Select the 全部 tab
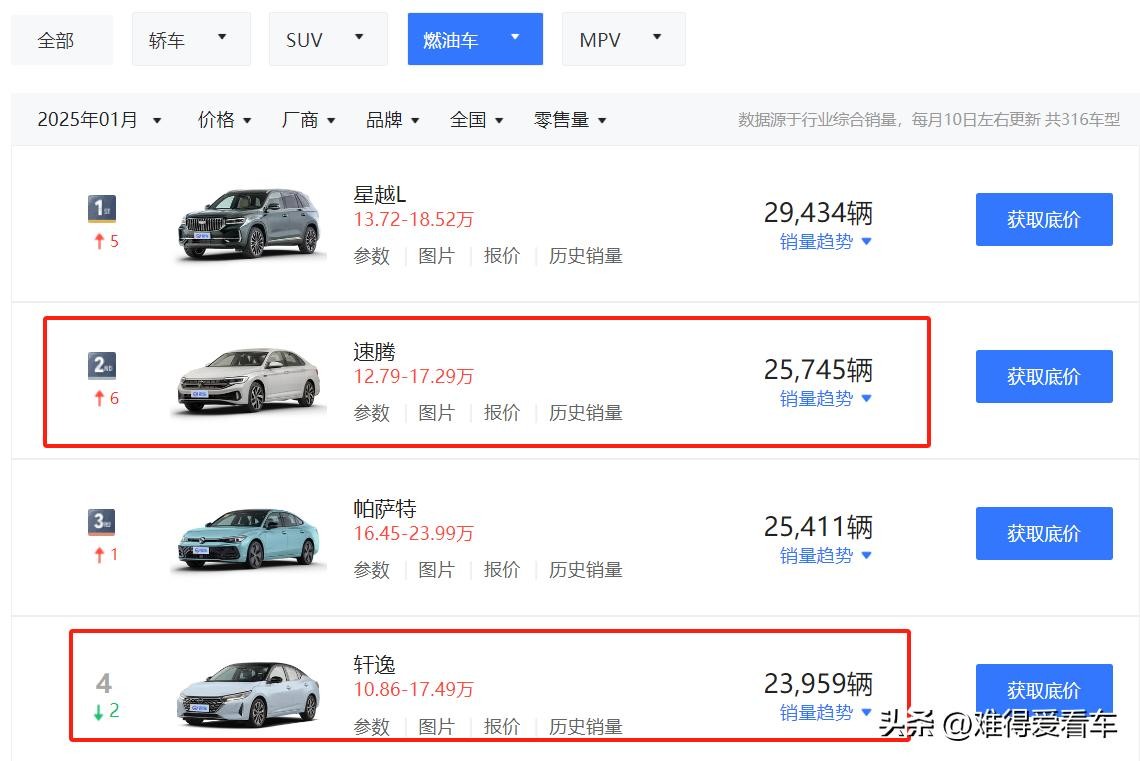 point(56,41)
